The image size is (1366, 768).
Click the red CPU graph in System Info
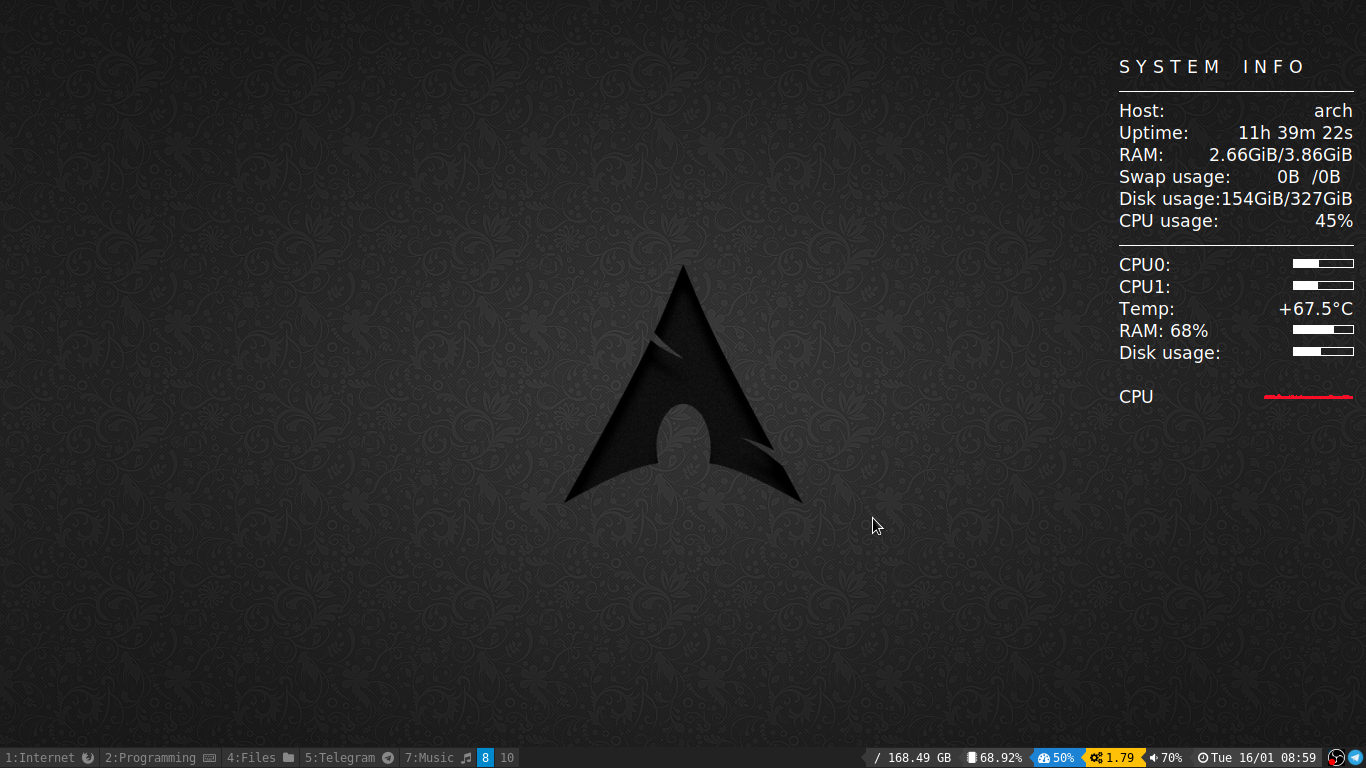pyautogui.click(x=1308, y=396)
